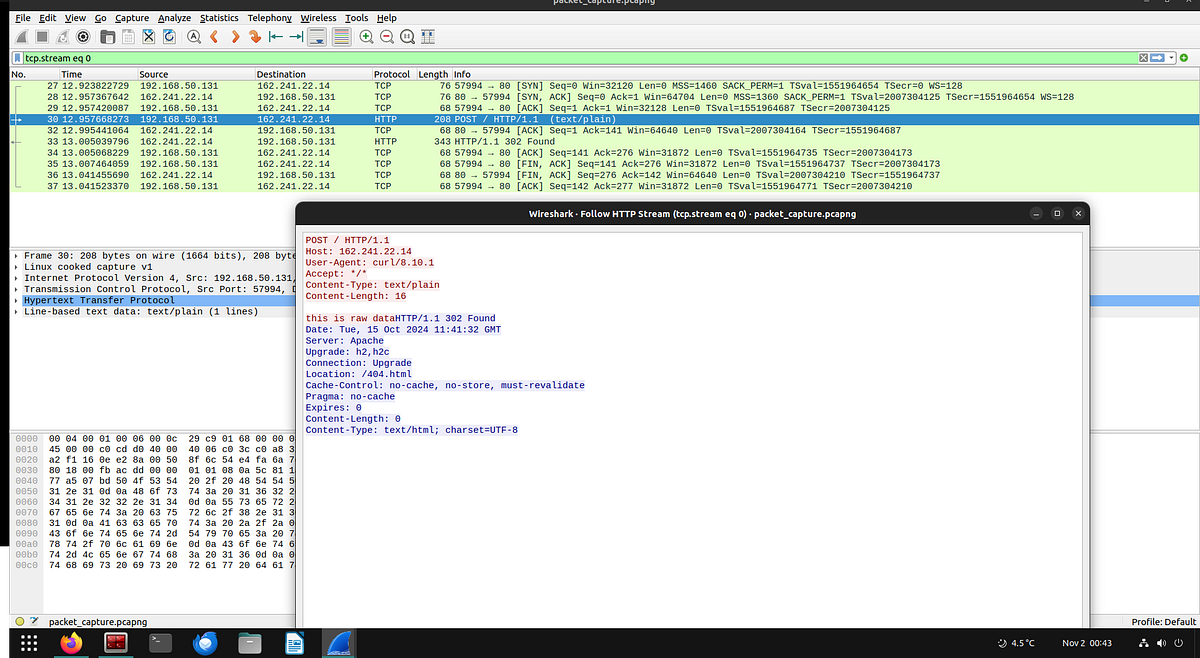Close this capture file icon
The image size is (1200, 658).
point(148,37)
